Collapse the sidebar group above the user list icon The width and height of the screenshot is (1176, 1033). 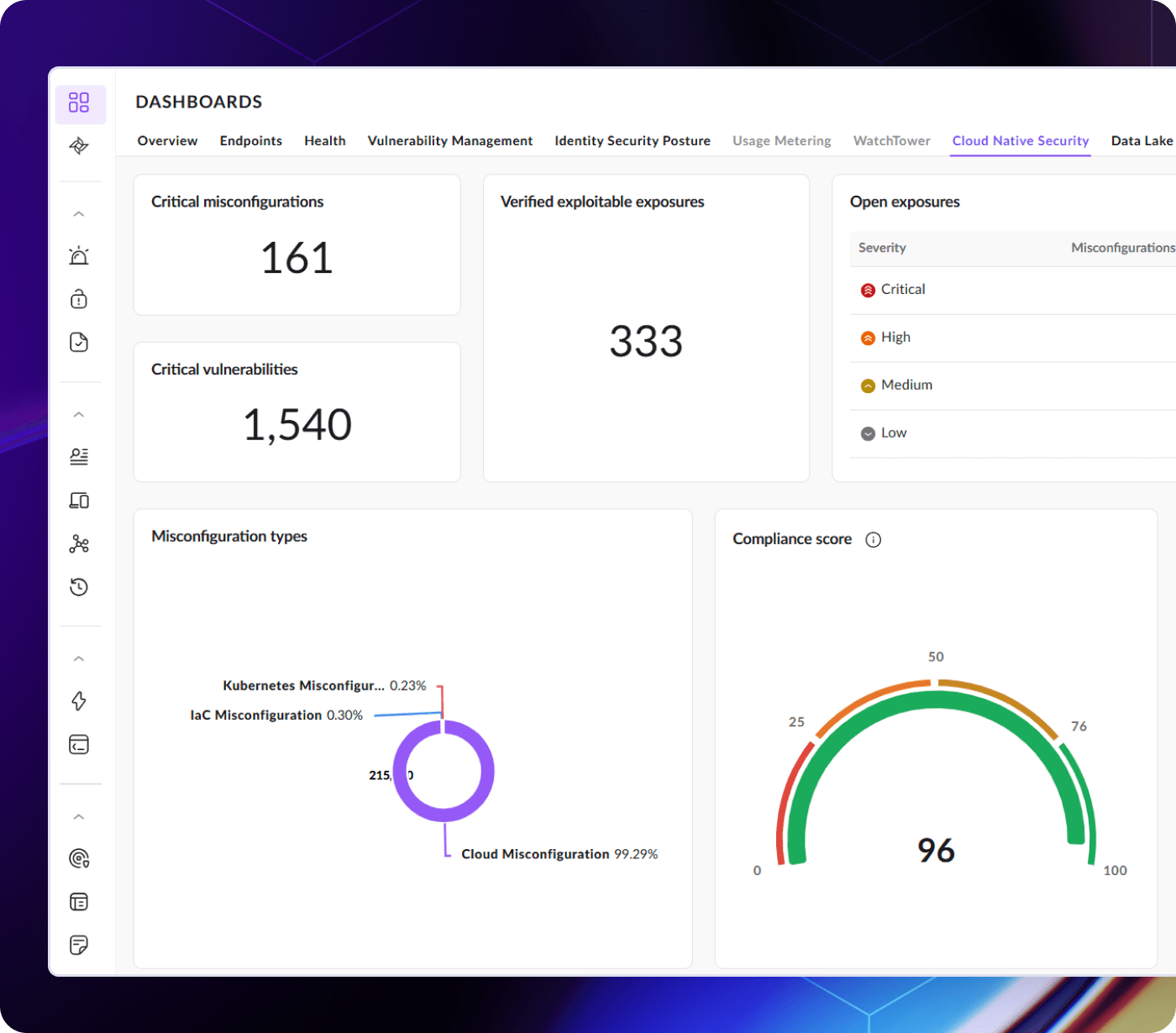[x=79, y=414]
